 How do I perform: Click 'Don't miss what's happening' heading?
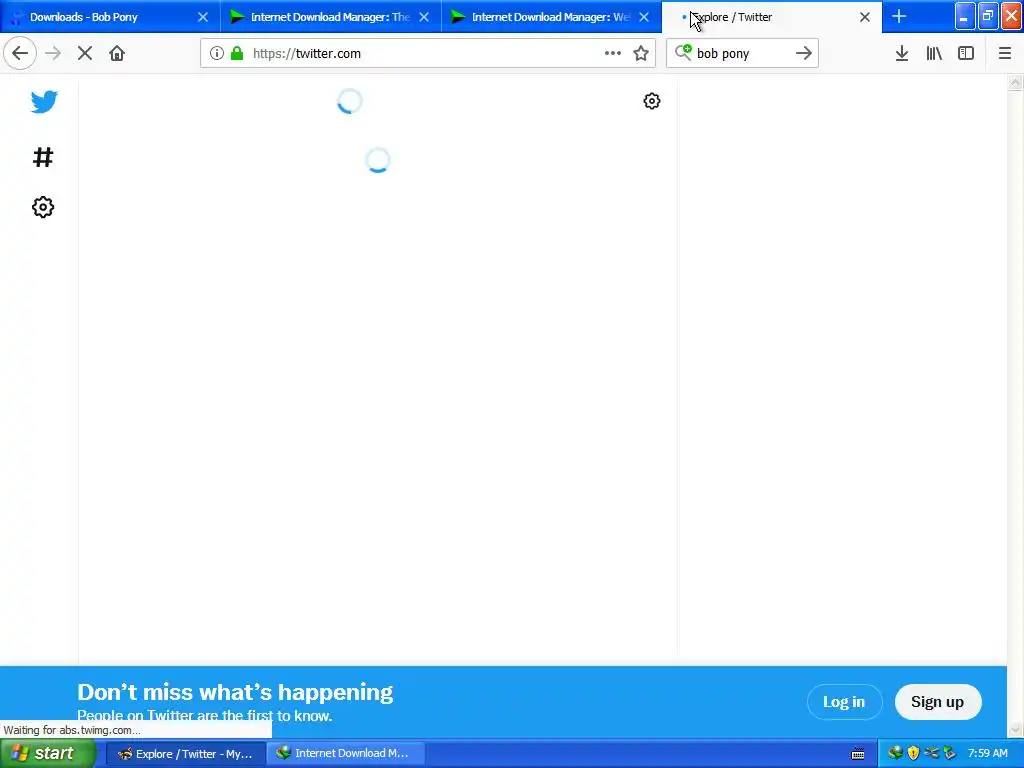click(235, 692)
